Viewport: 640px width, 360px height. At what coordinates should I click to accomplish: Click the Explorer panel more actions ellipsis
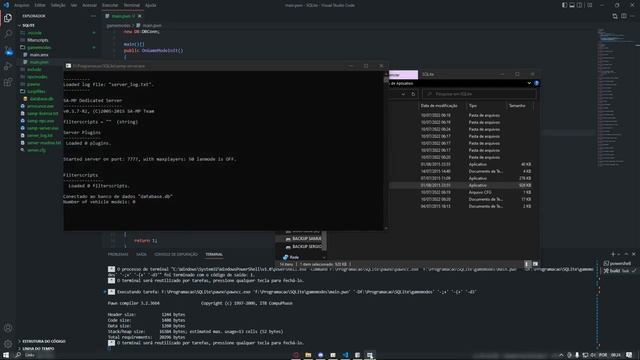93,16
